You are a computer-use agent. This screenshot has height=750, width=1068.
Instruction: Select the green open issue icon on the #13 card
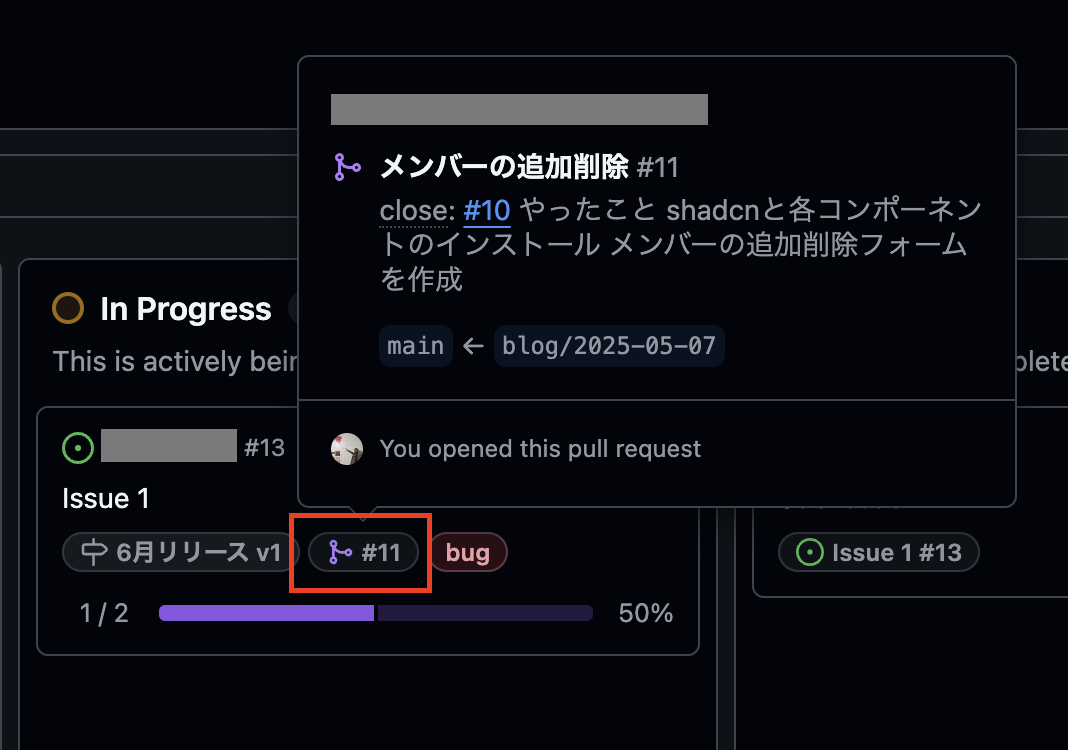(78, 447)
